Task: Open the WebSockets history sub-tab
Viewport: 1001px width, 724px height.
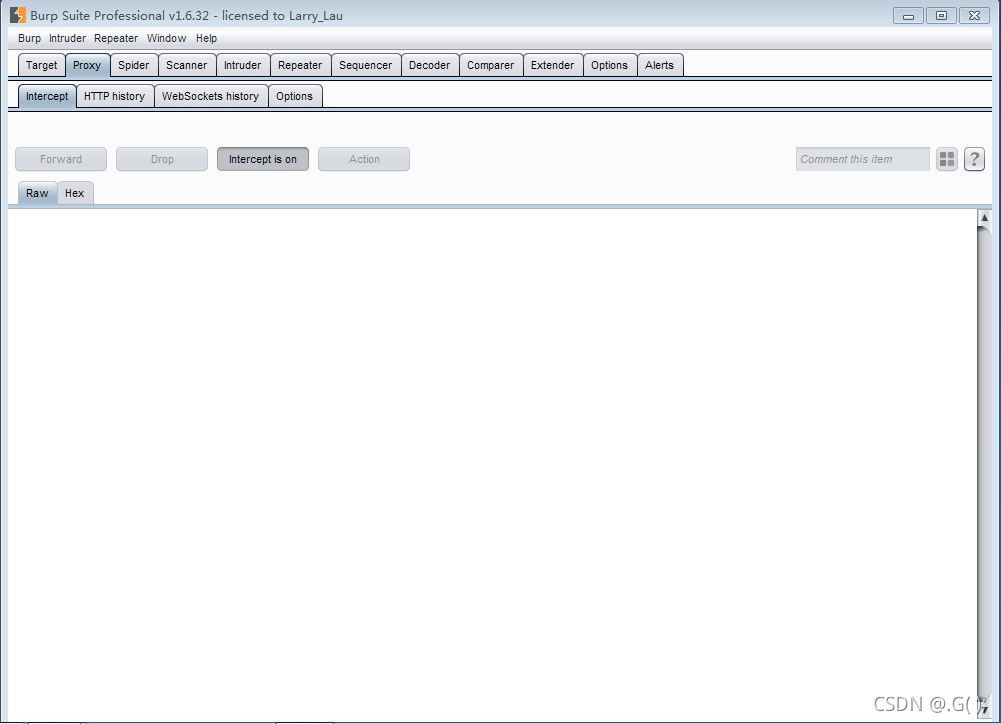Action: 210,96
